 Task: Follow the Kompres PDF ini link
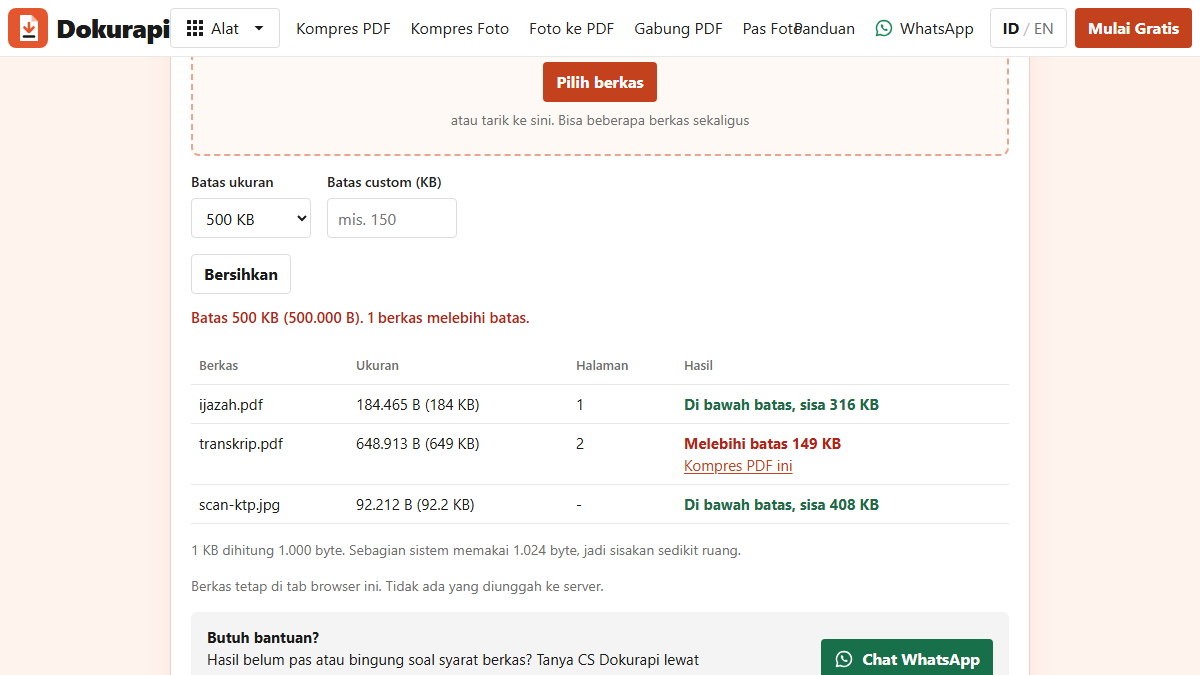click(738, 466)
